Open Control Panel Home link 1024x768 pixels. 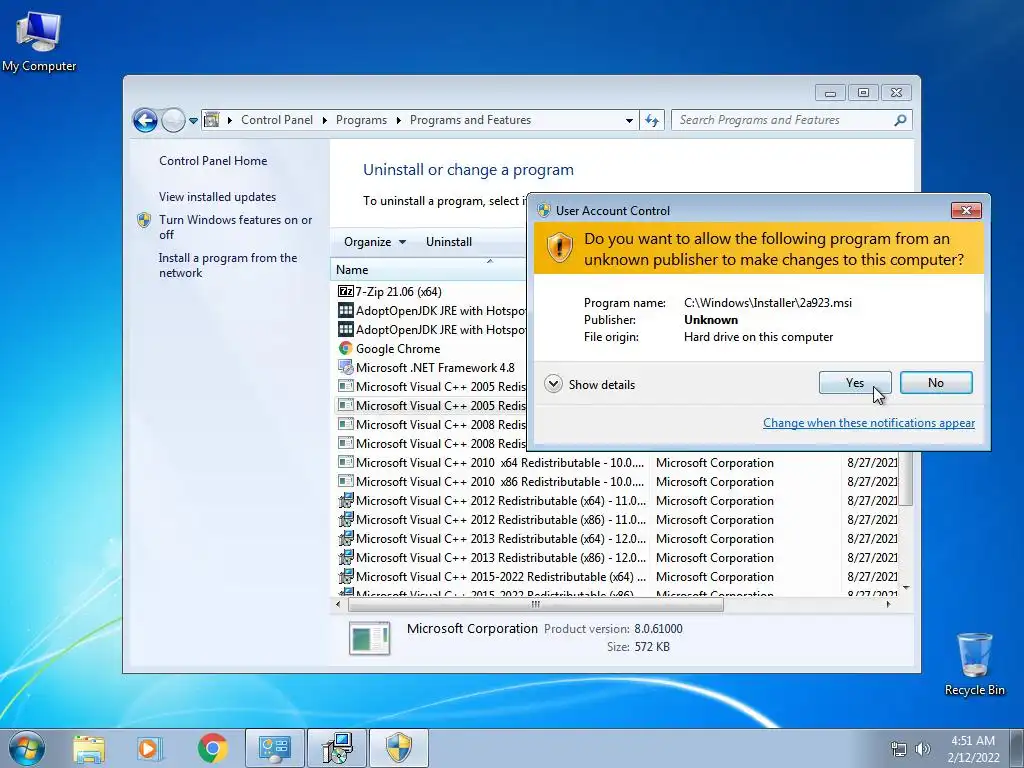(x=213, y=161)
